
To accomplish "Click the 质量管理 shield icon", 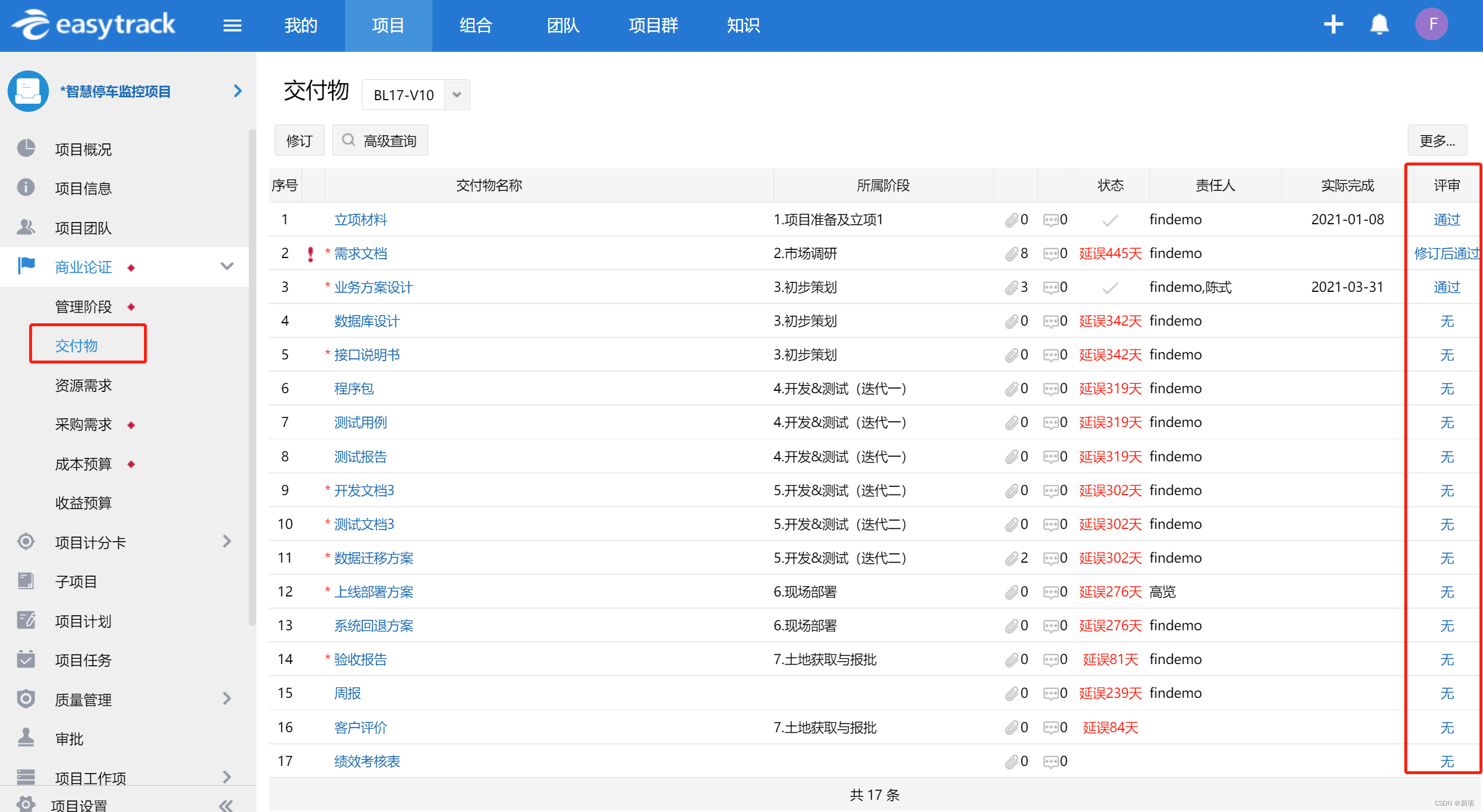I will 26,699.
